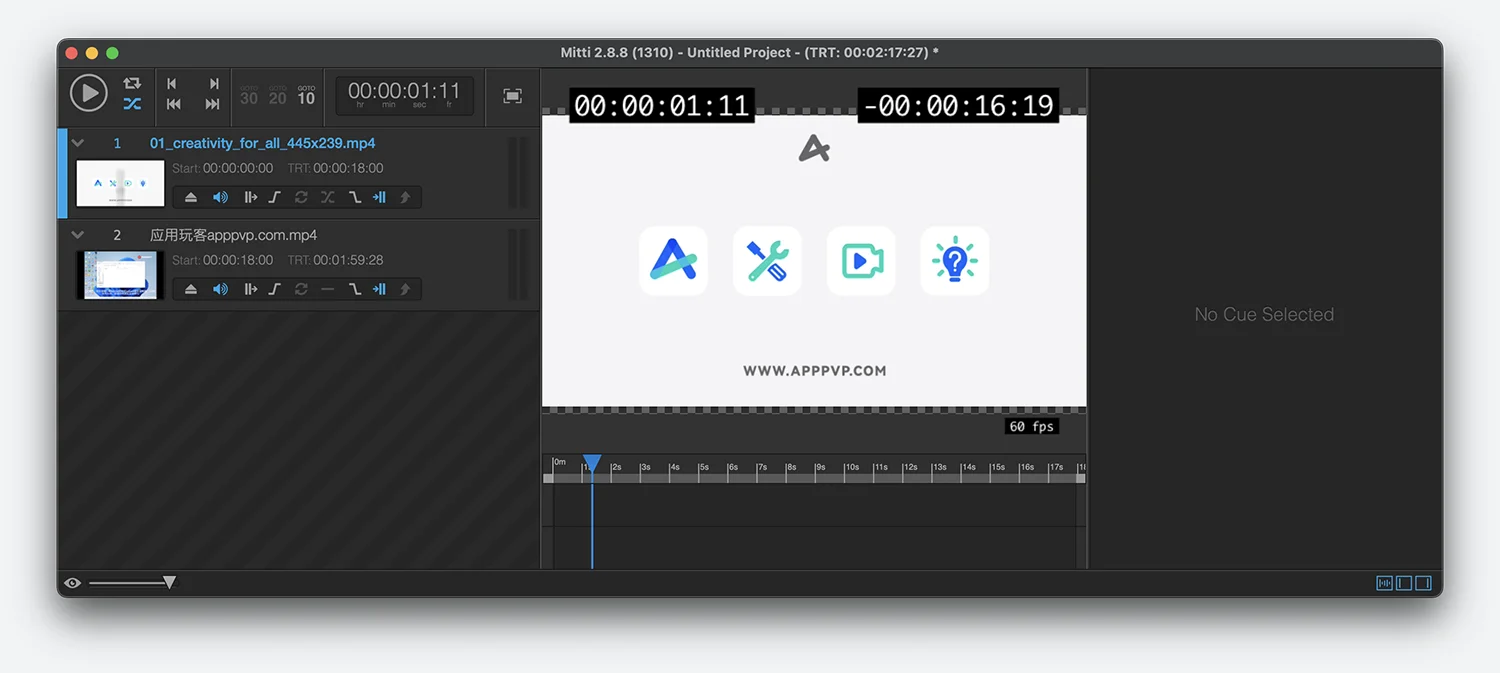
Task: Click the blue timeline playhead marker
Action: pyautogui.click(x=592, y=463)
